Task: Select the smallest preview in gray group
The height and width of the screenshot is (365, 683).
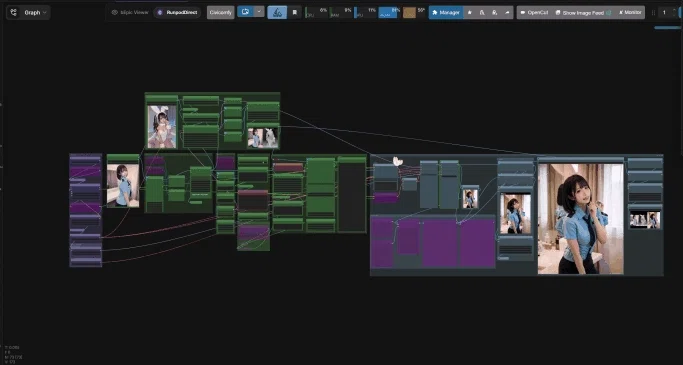Action: (x=470, y=199)
